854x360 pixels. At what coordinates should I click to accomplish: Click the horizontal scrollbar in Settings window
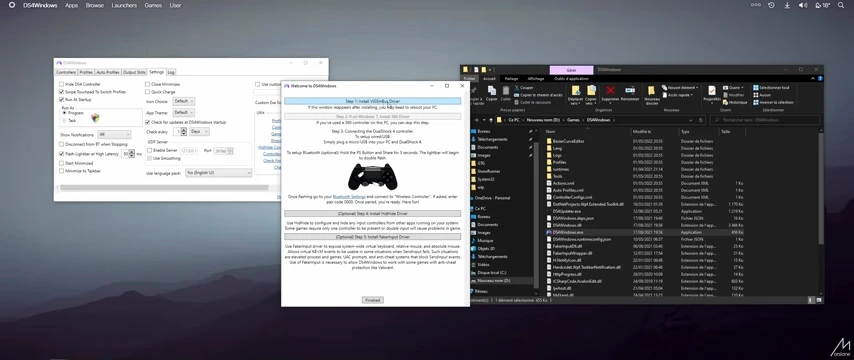[x=165, y=187]
